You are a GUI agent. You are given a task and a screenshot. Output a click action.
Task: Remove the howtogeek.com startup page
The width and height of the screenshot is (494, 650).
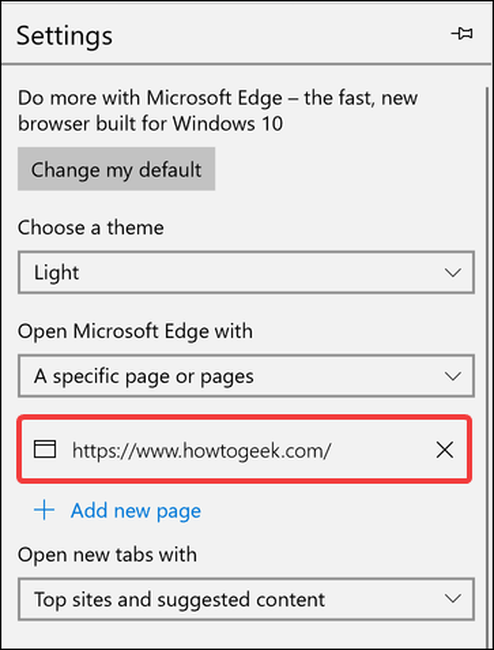[x=445, y=450]
